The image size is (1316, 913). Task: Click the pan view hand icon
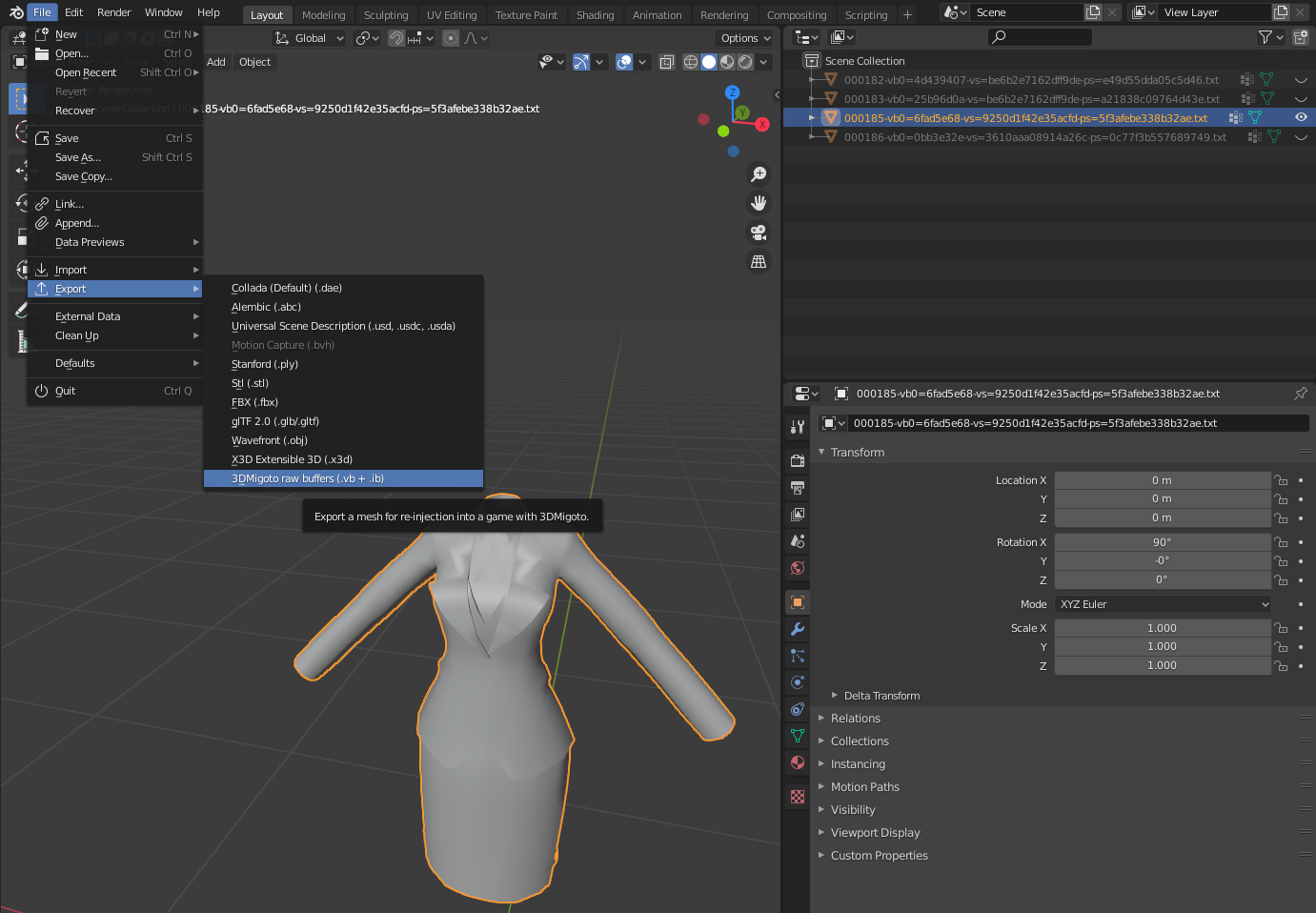tap(759, 203)
